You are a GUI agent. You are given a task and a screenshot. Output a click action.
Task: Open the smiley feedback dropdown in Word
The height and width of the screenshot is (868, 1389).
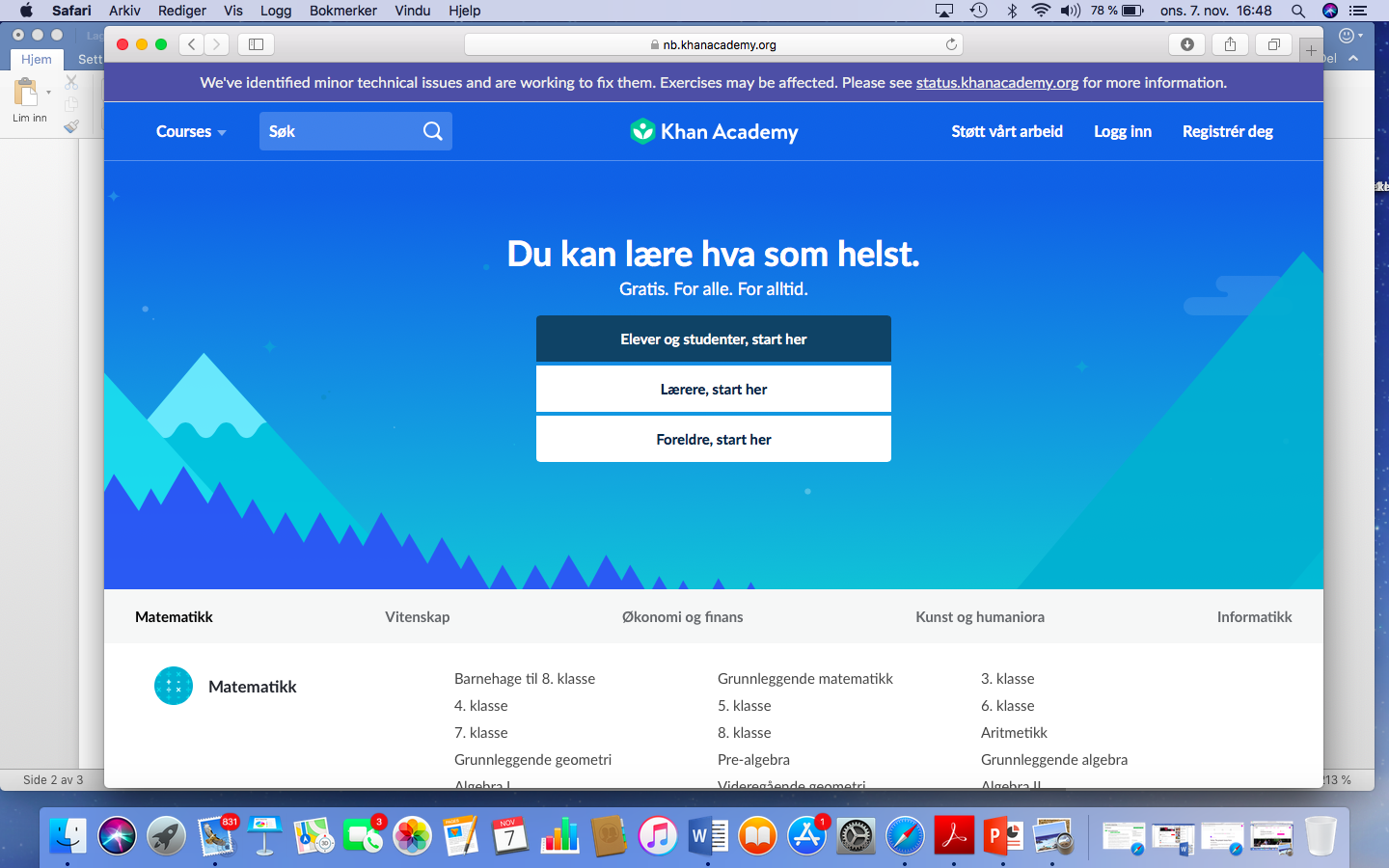coord(1350,36)
